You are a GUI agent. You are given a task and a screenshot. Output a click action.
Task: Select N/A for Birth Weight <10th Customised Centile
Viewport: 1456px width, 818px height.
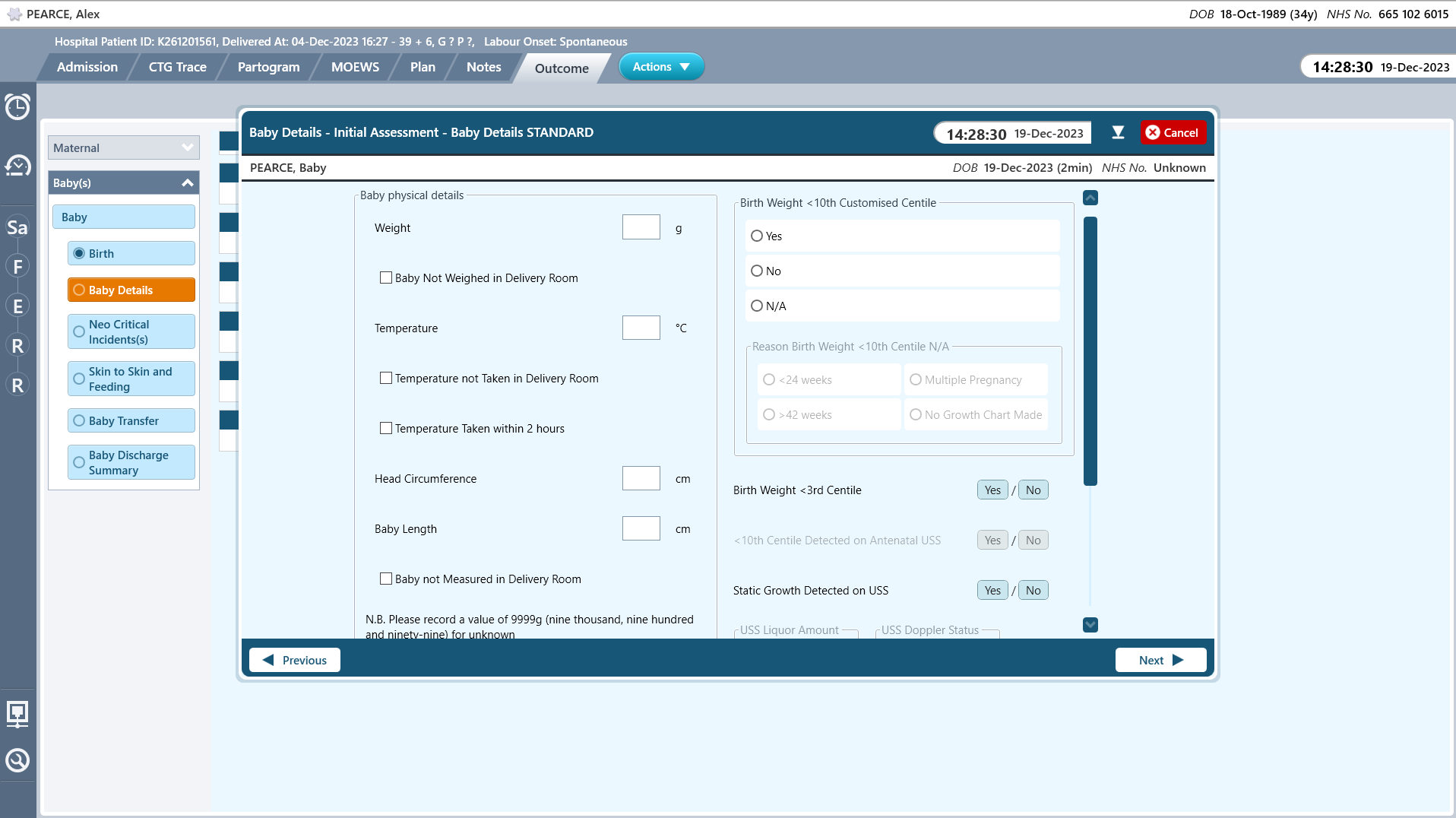point(903,306)
